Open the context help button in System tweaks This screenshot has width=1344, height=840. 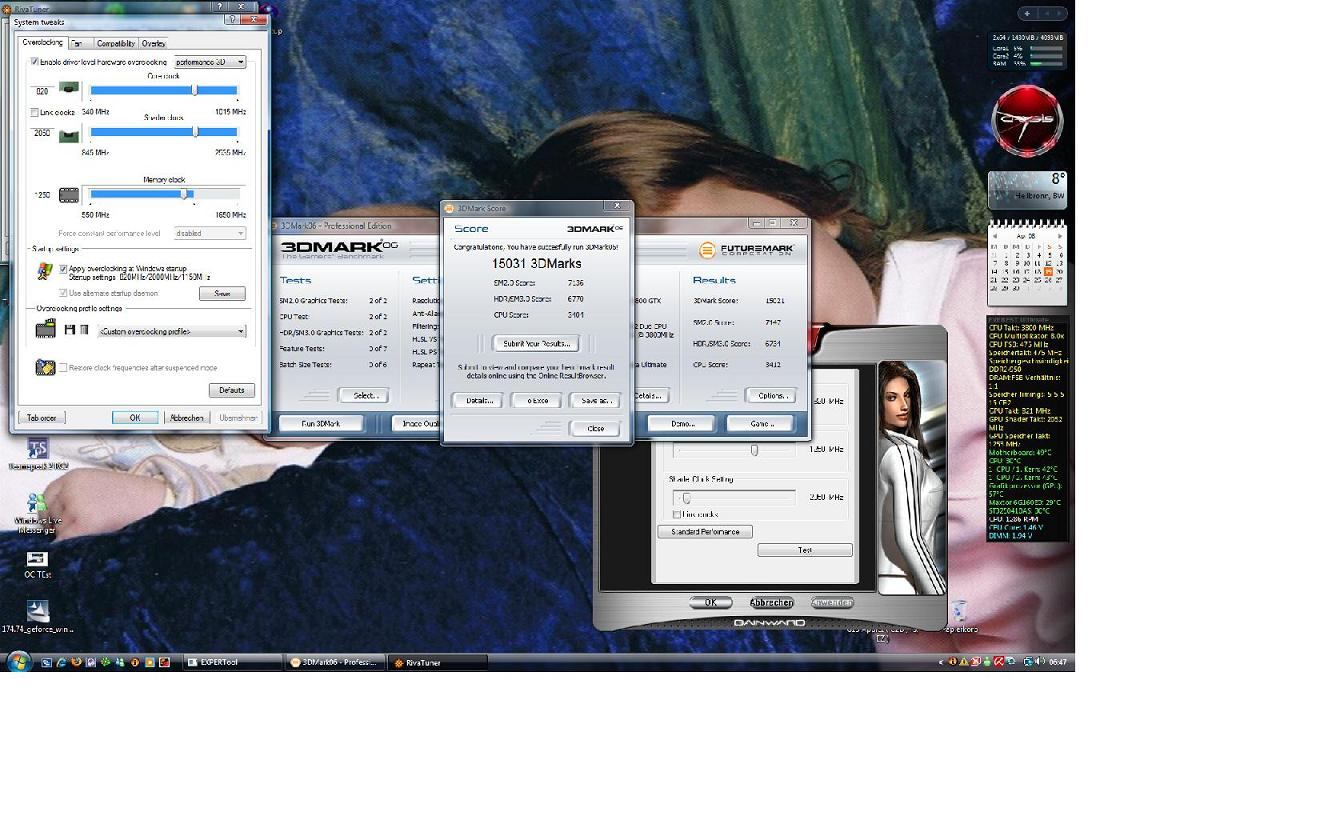[233, 19]
